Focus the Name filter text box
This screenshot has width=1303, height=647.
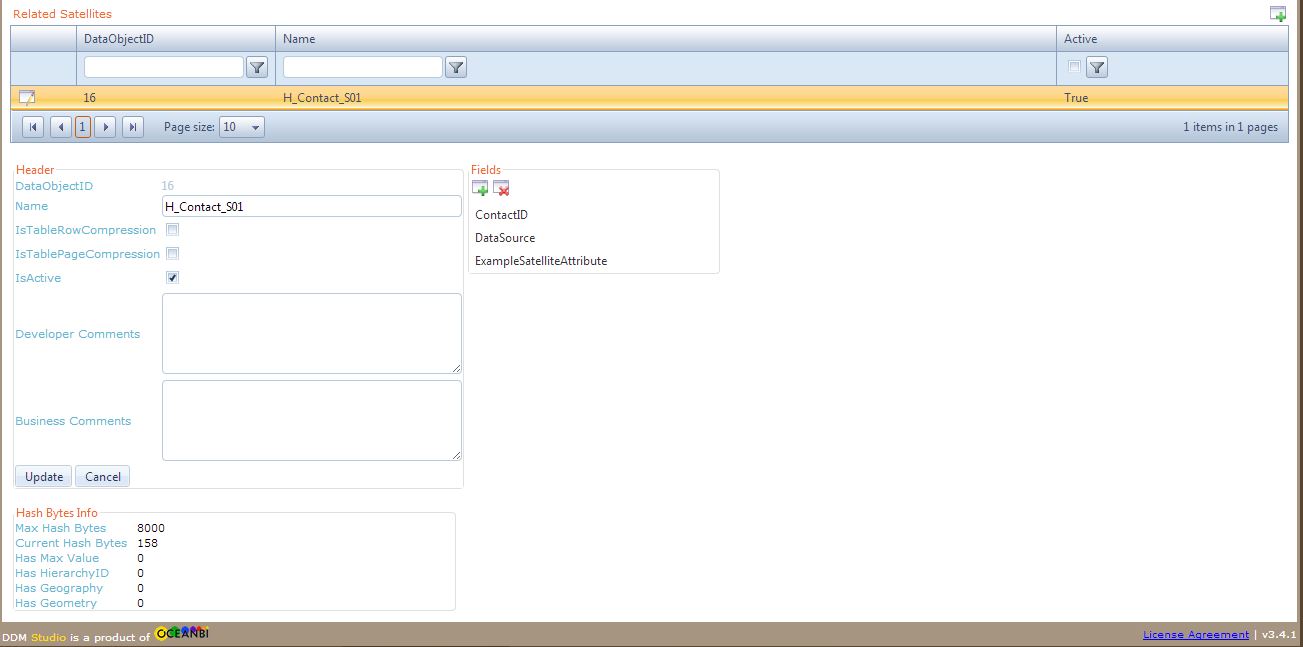click(x=363, y=67)
